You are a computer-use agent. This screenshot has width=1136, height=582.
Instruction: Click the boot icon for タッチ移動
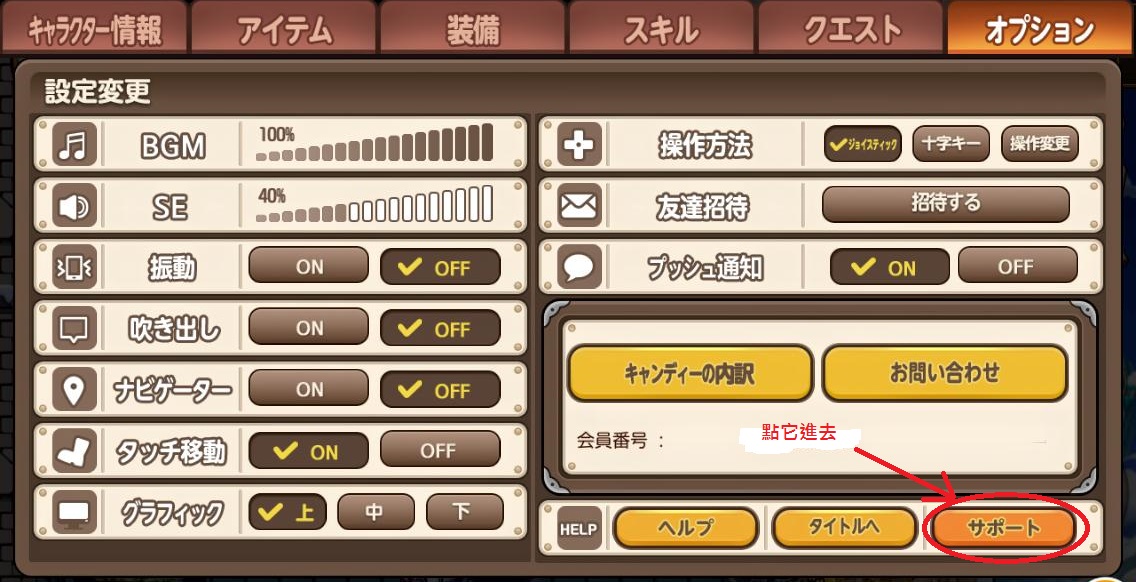click(75, 451)
